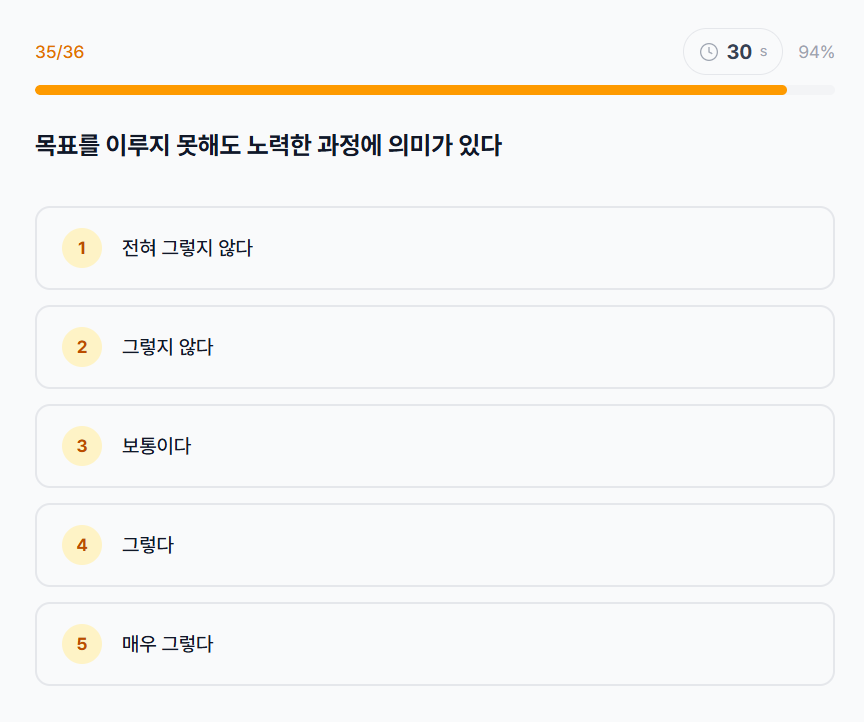This screenshot has width=864, height=722.
Task: Click the answer card containing '보통이다'
Action: 435,446
